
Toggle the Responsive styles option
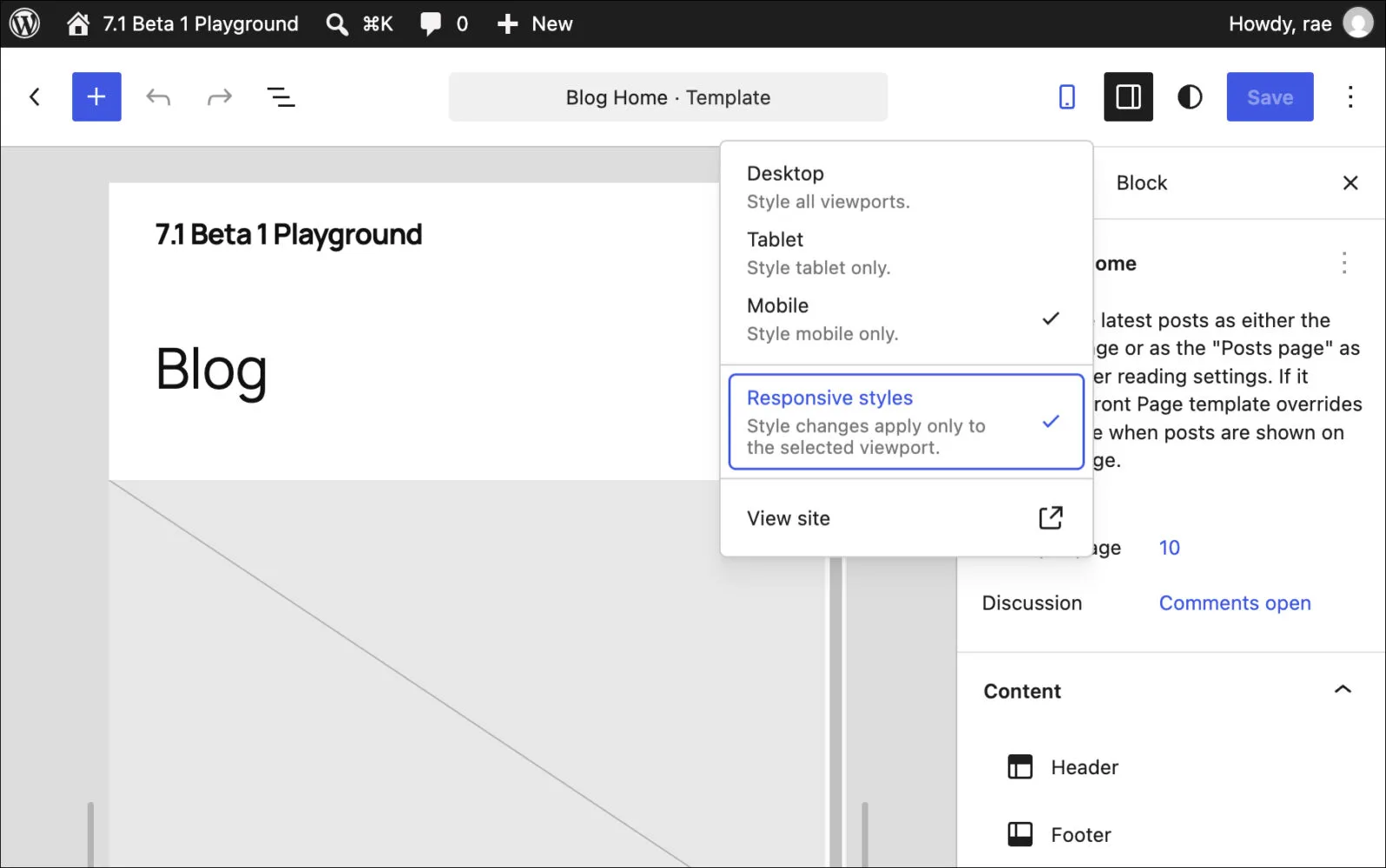click(906, 422)
